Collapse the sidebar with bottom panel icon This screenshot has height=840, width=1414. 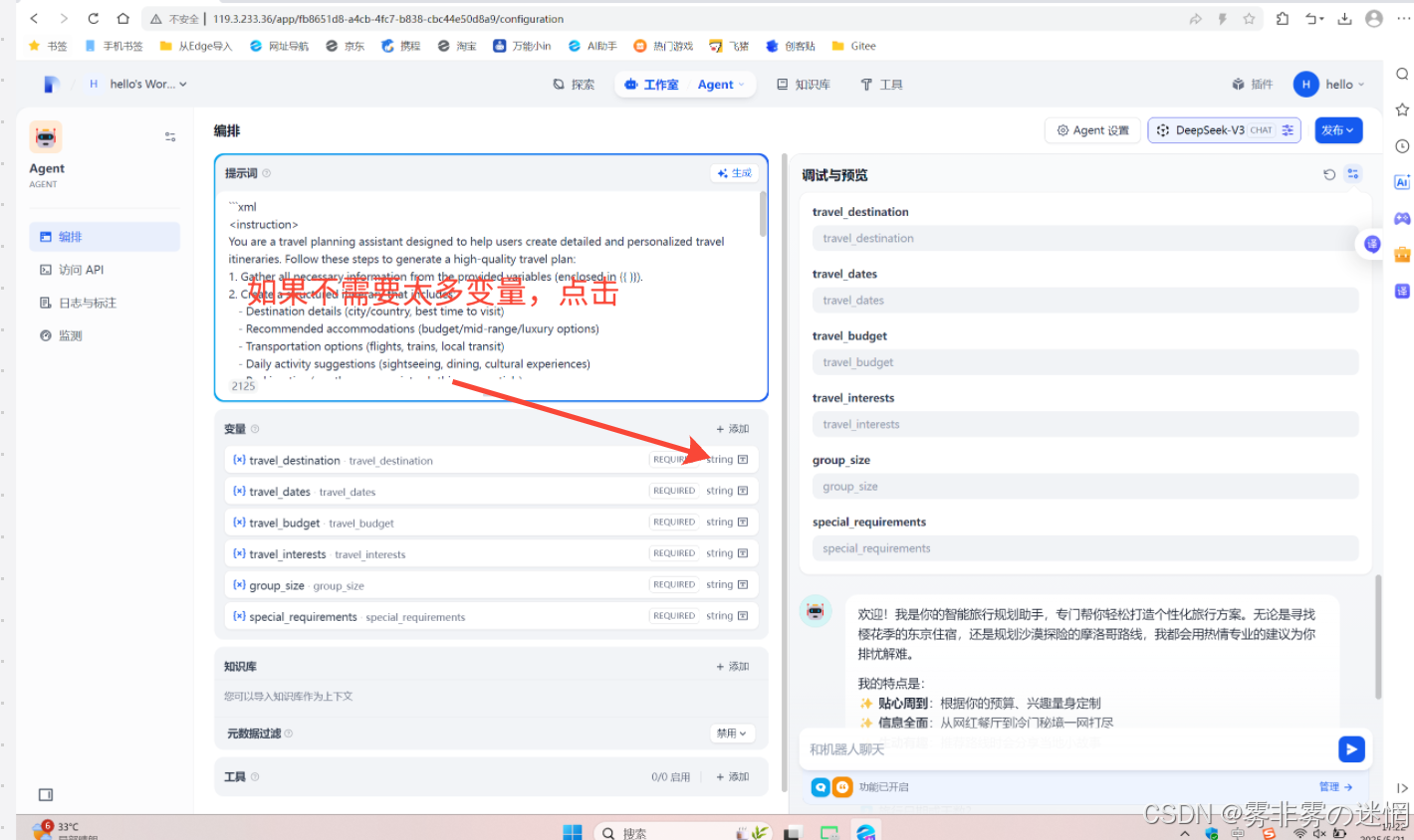click(45, 794)
